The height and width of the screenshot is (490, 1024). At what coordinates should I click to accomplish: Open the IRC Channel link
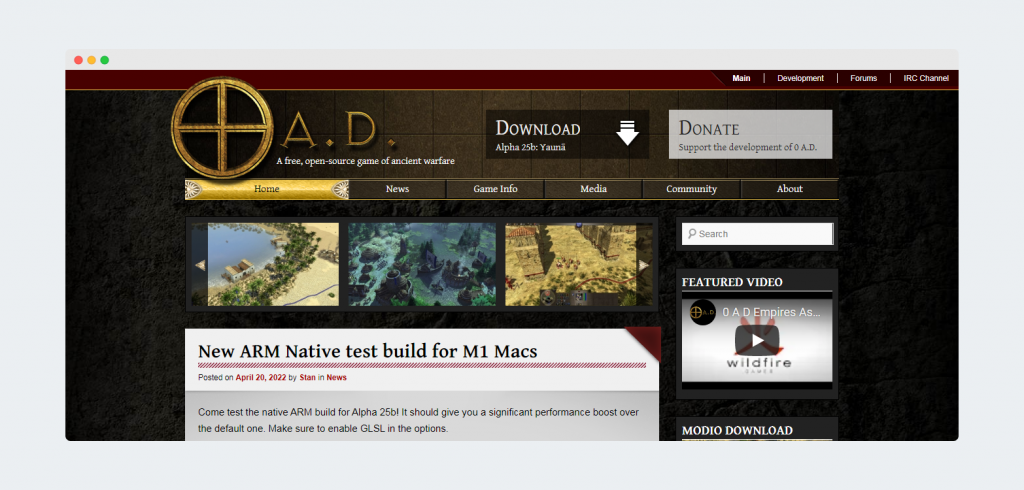pyautogui.click(x=926, y=78)
